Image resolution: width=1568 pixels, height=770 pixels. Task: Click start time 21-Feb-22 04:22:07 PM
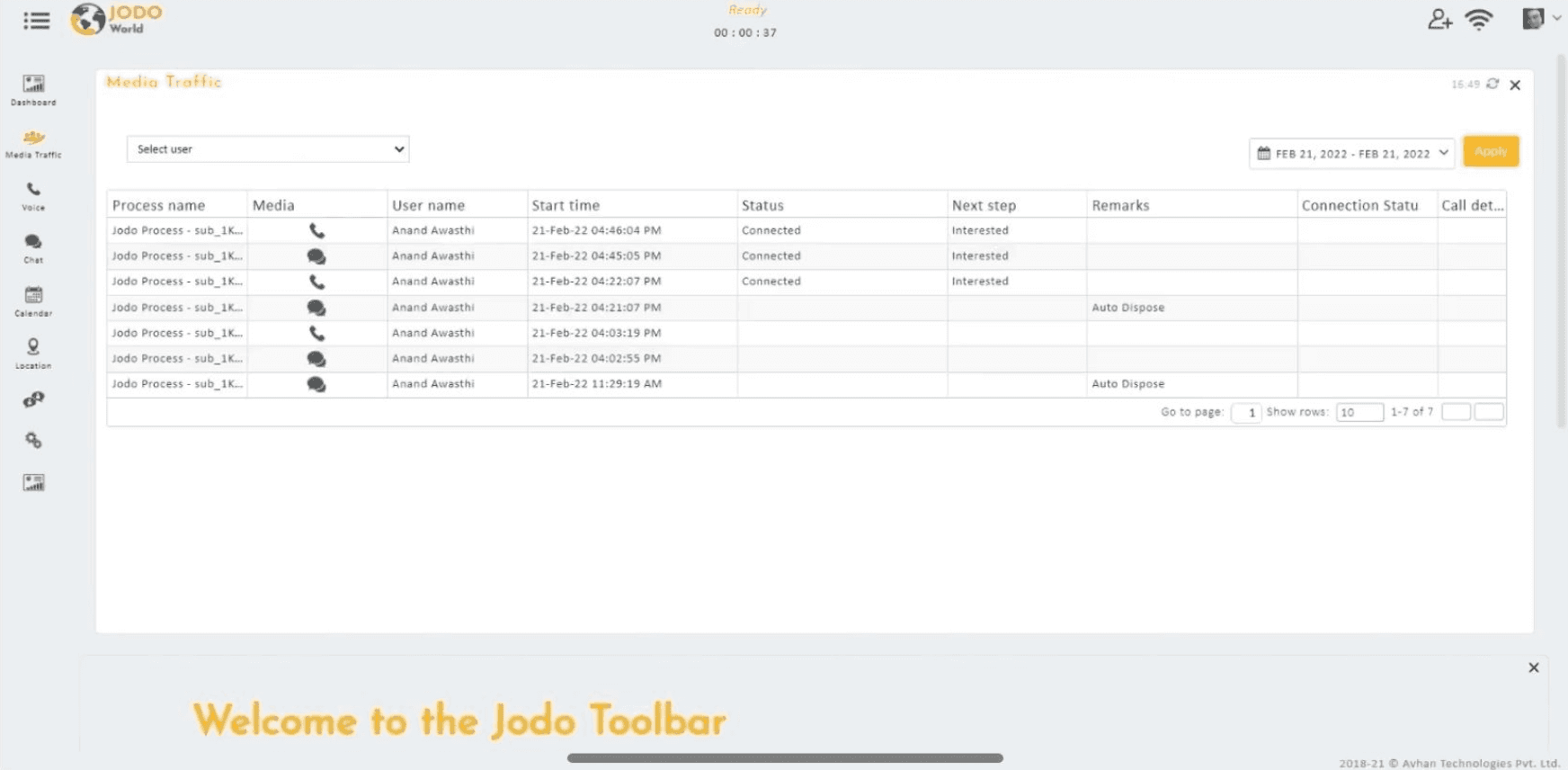(596, 281)
